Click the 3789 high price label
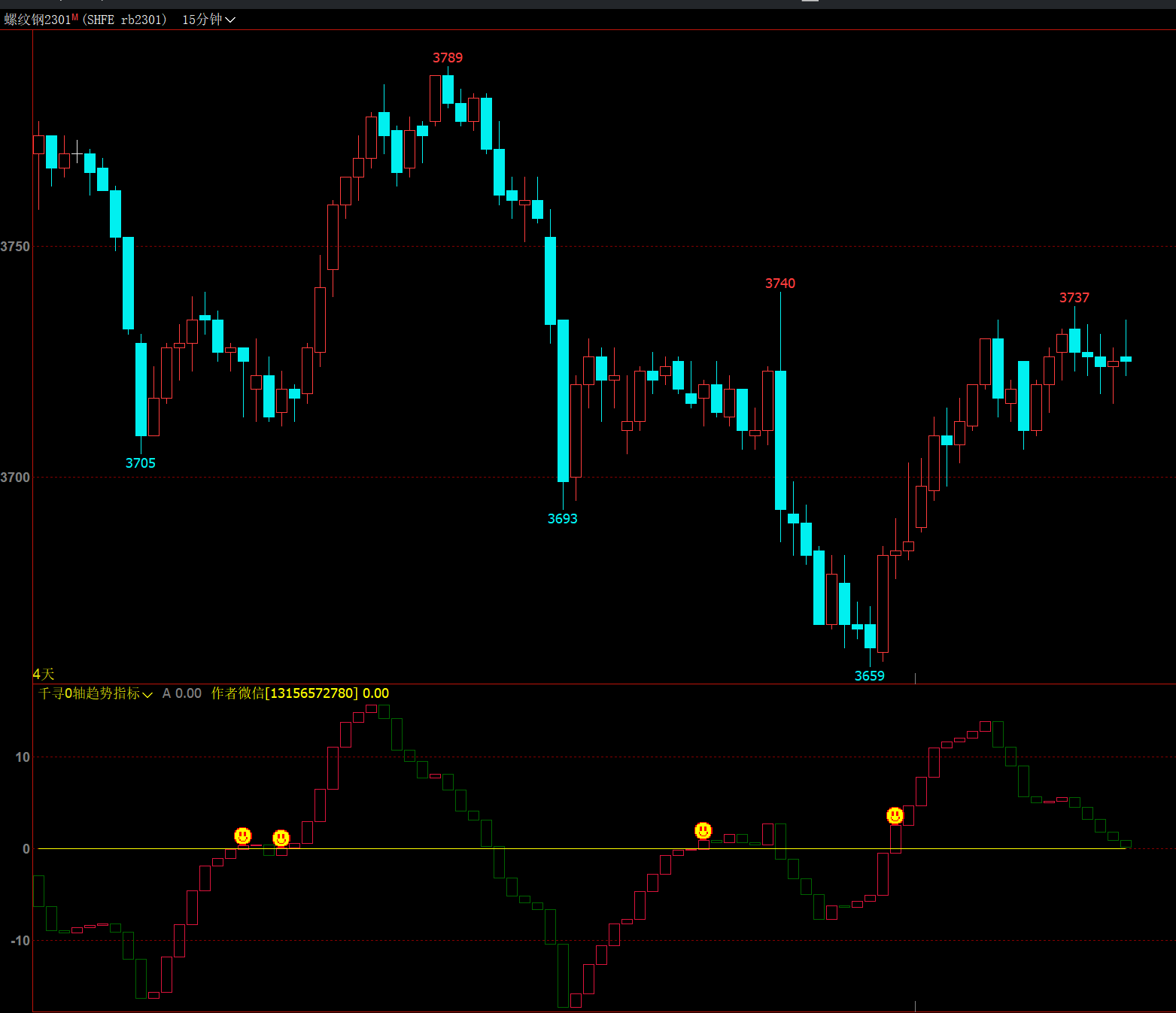 pyautogui.click(x=448, y=58)
